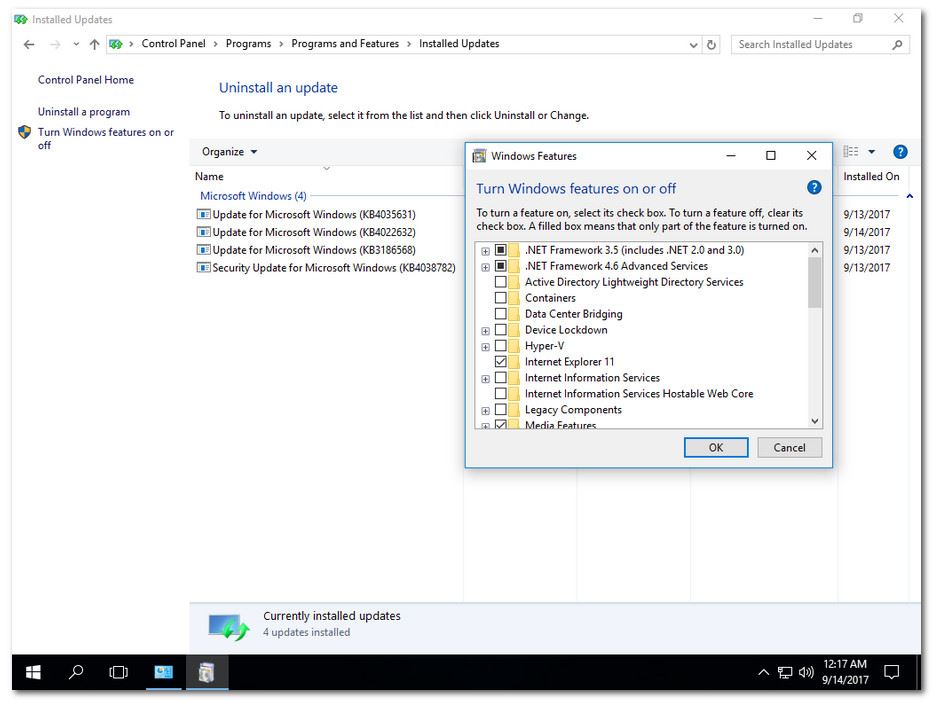Screen dimensions: 935x701
Task: Open the Action Center notifications icon
Action: pos(891,672)
